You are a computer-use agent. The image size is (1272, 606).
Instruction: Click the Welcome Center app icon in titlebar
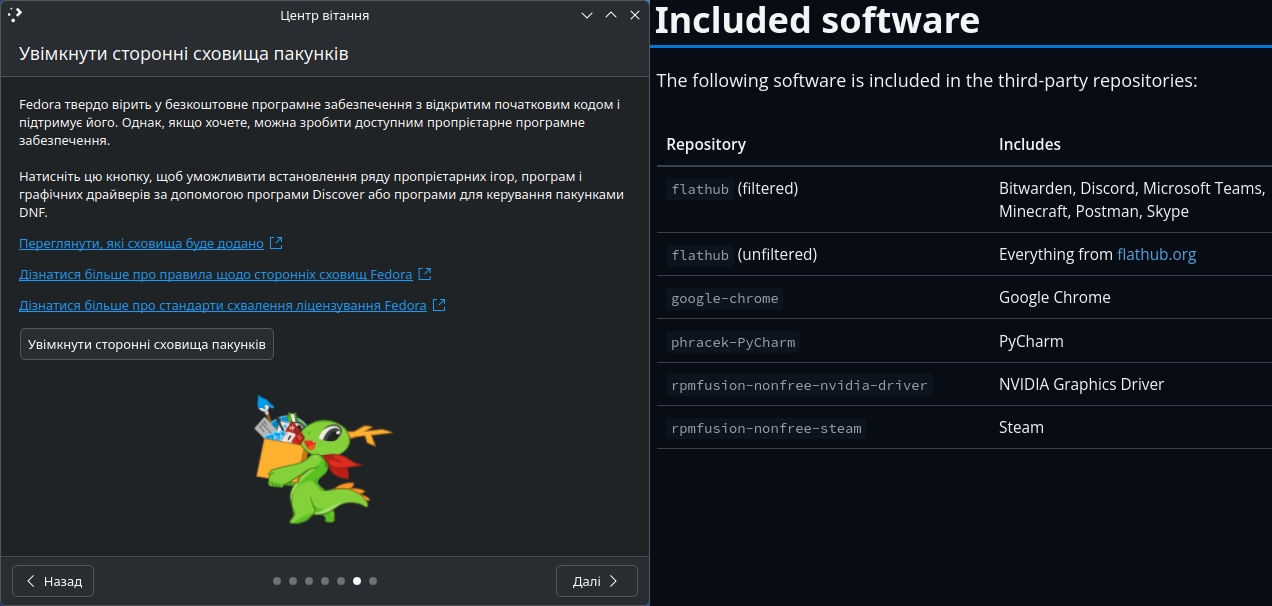point(15,15)
